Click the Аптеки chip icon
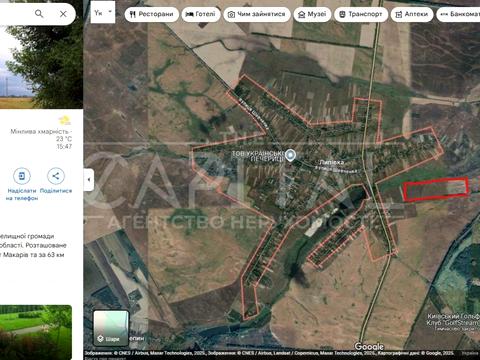 (x=398, y=15)
